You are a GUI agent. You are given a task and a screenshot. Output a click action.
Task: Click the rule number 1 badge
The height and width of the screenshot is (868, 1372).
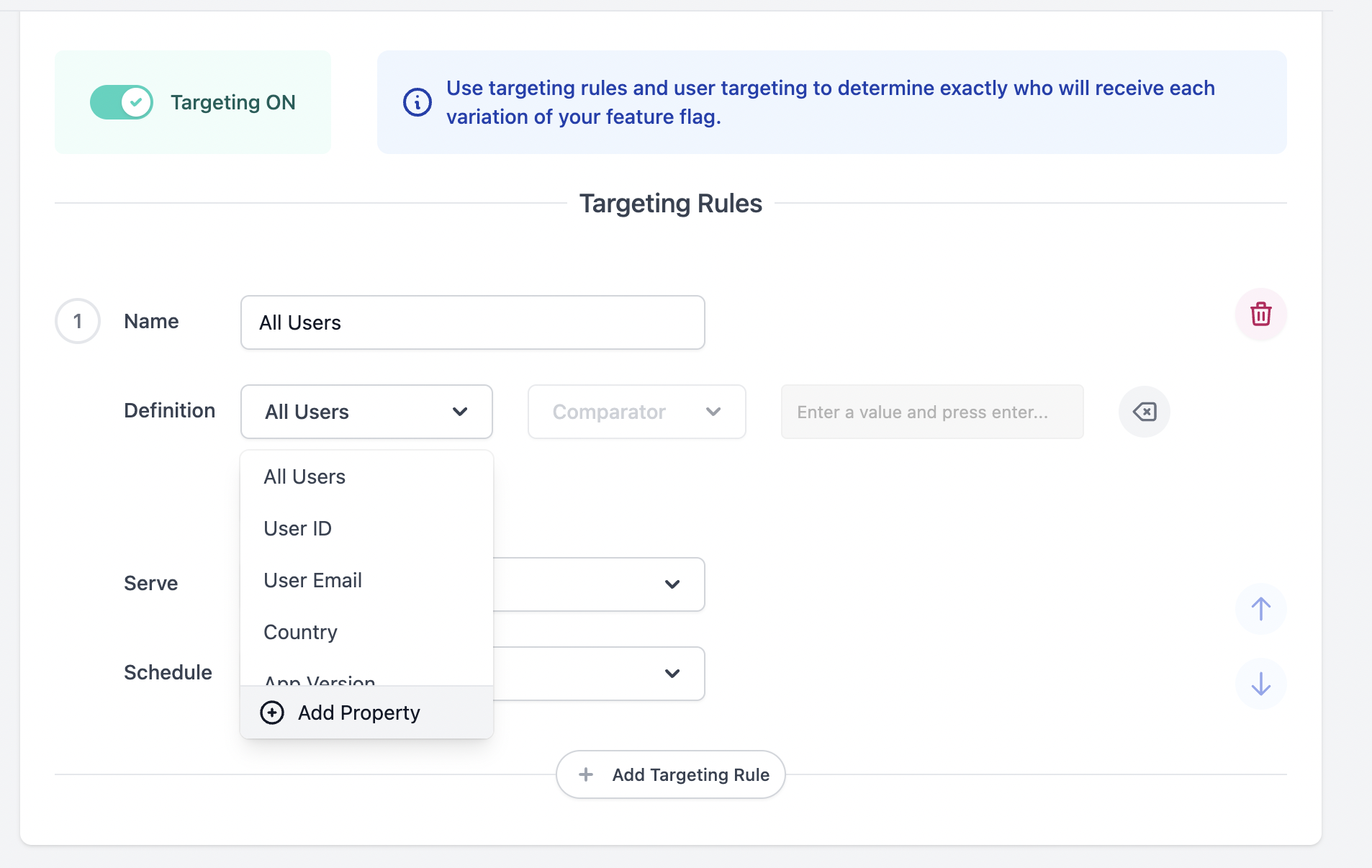click(x=78, y=321)
